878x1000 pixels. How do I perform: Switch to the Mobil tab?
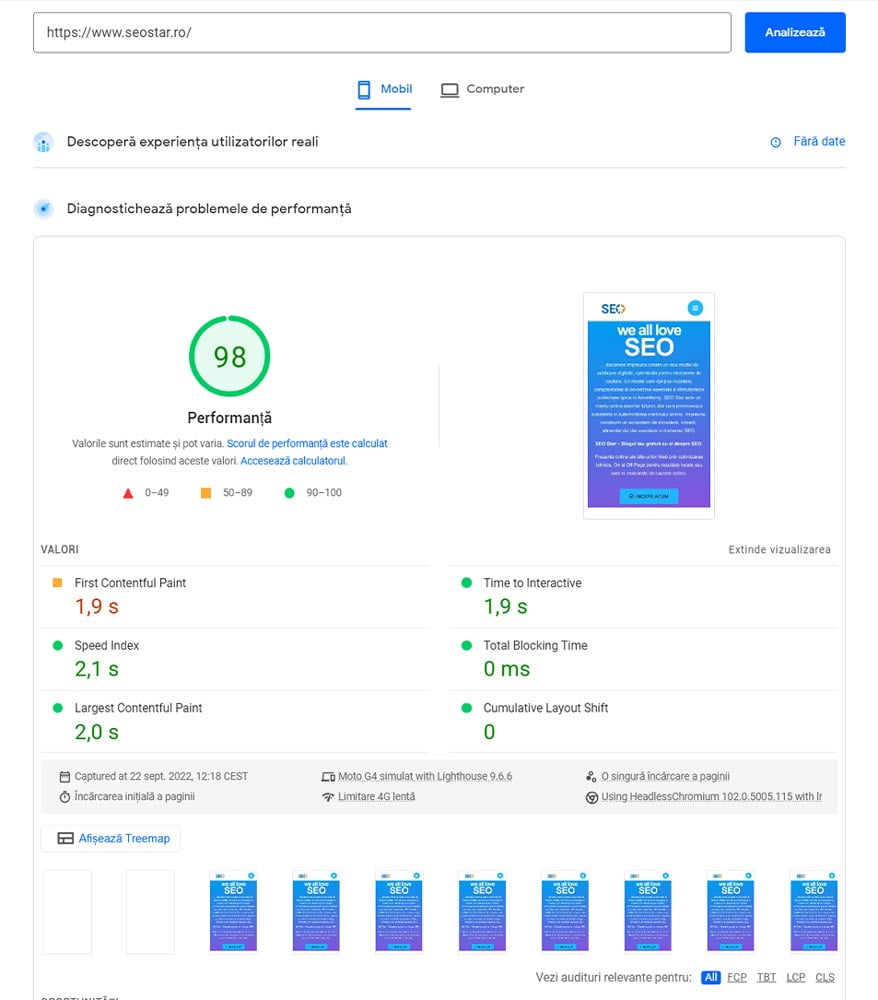(x=383, y=90)
